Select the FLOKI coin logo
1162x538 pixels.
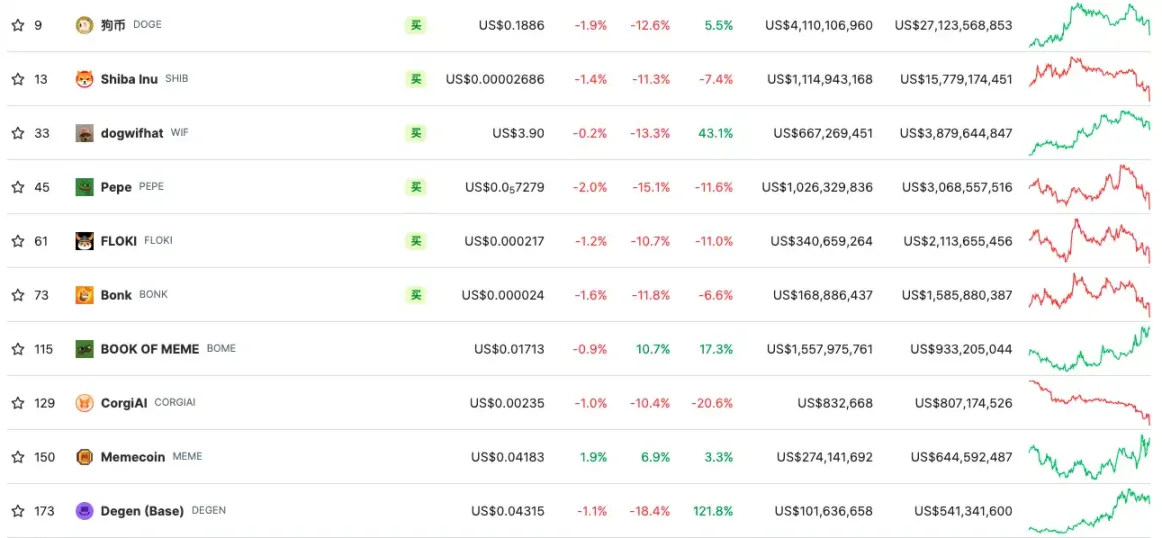tap(84, 241)
